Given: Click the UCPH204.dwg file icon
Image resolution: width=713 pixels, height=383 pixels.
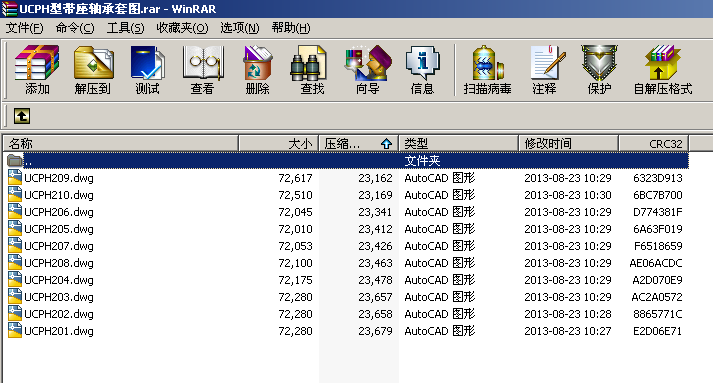Looking at the screenshot, I should pos(15,280).
